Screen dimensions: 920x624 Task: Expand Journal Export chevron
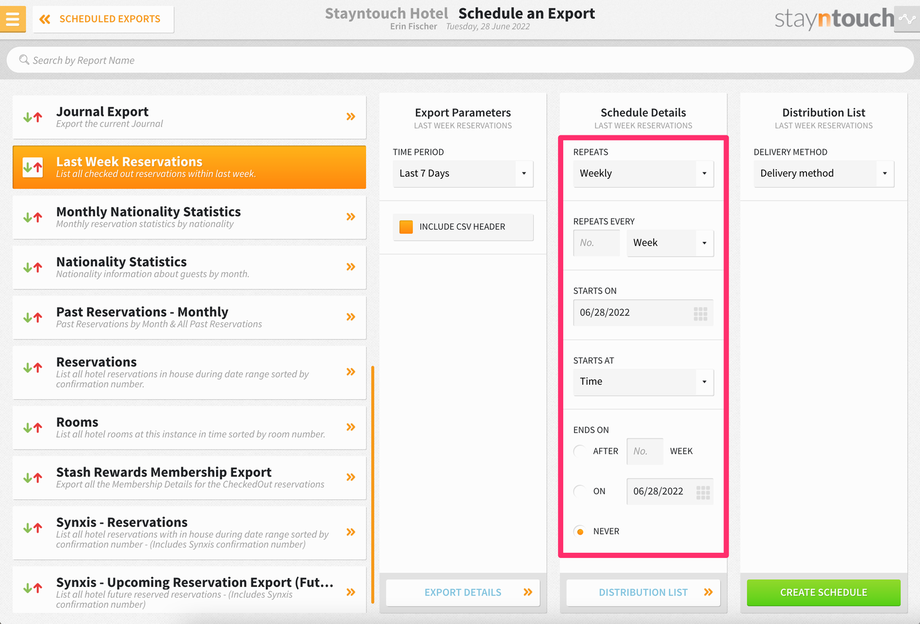351,117
